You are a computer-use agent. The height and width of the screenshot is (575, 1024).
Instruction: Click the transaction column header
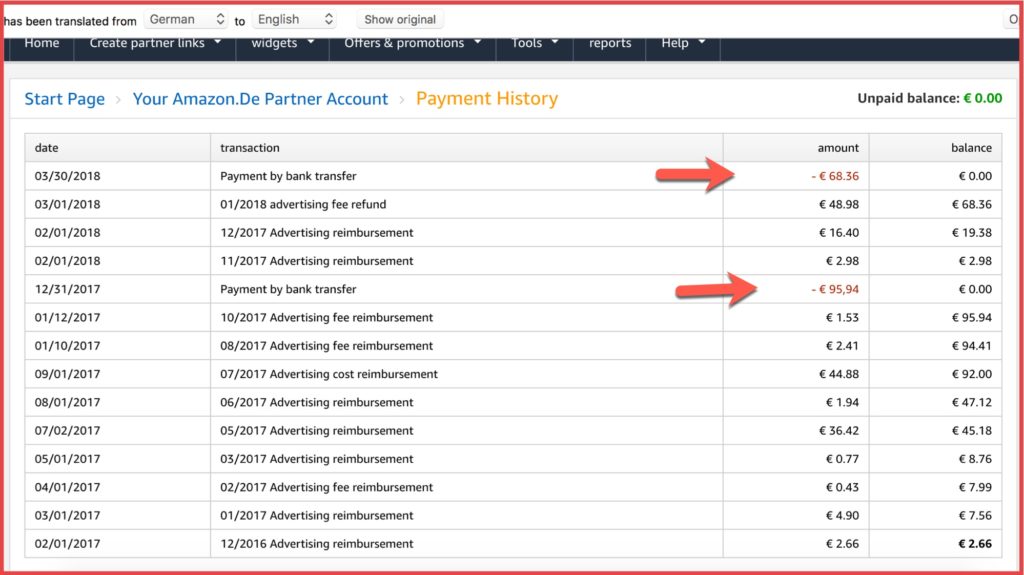pos(466,148)
